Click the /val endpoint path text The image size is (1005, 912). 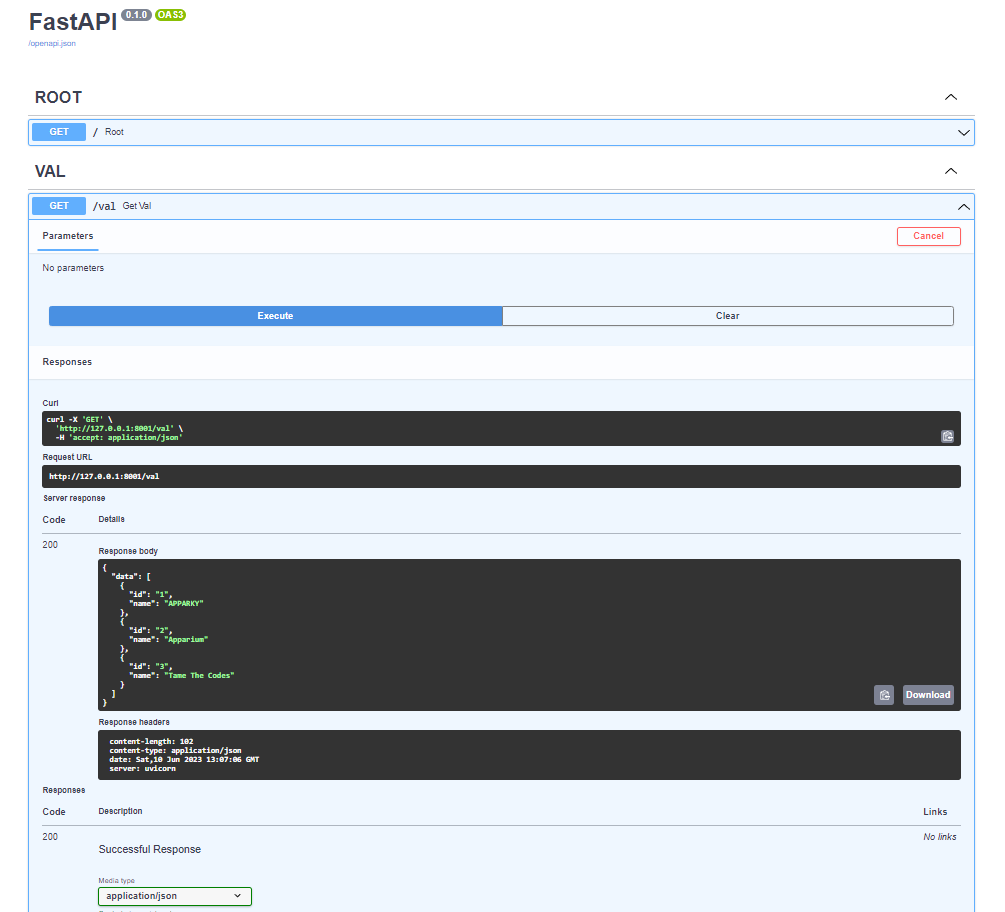104,206
